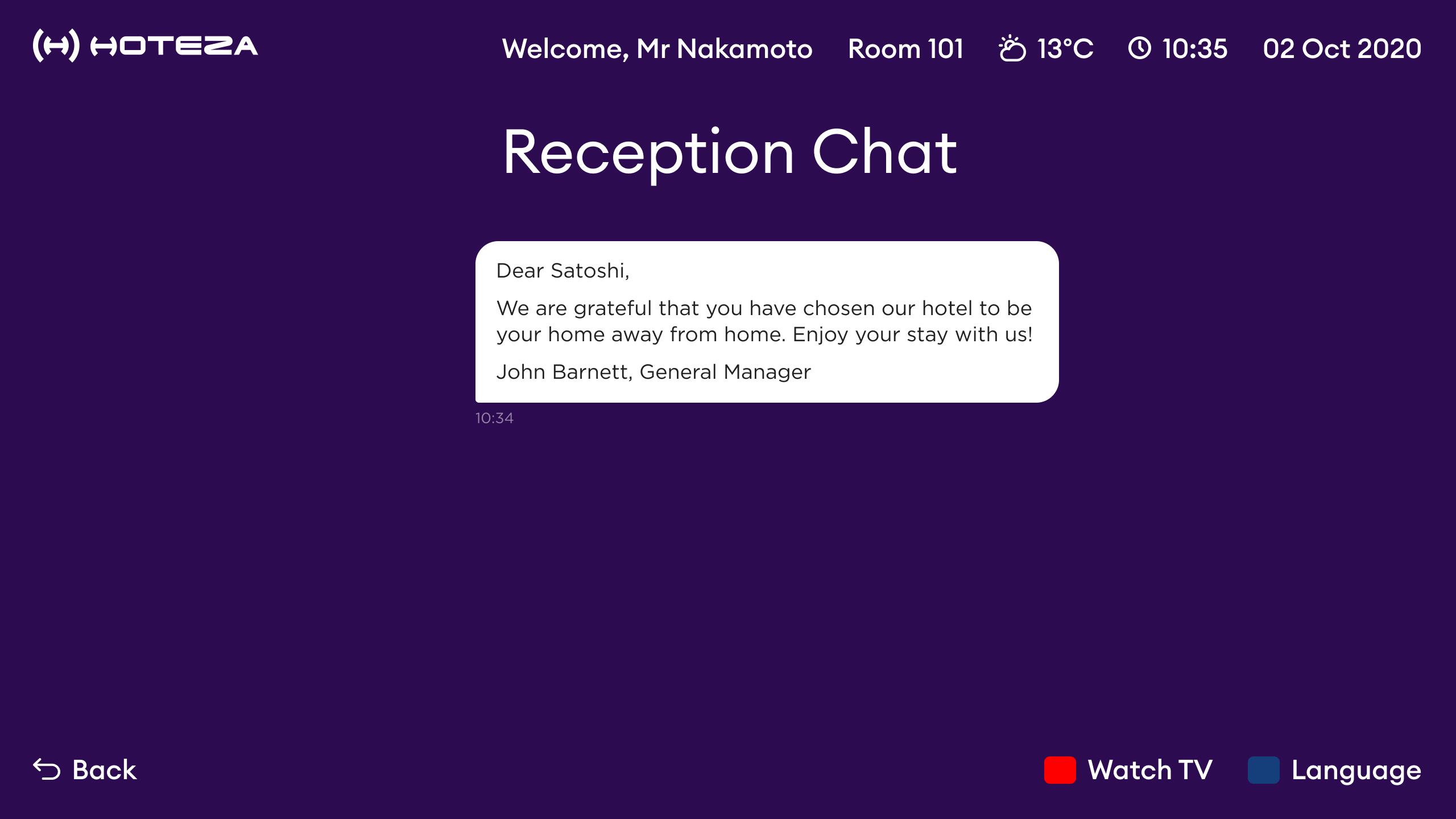Click the date '02 Oct 2020'
1456x819 pixels.
point(1342,49)
